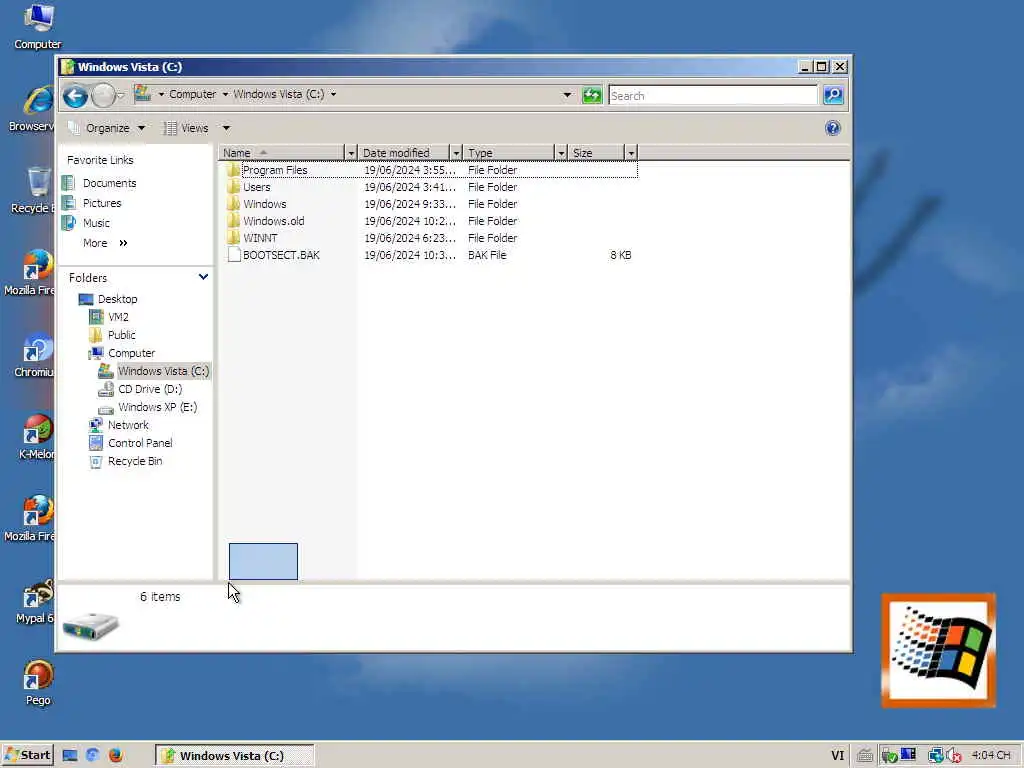The width and height of the screenshot is (1024, 768).
Task: Open the Views dropdown arrow
Action: (x=226, y=128)
